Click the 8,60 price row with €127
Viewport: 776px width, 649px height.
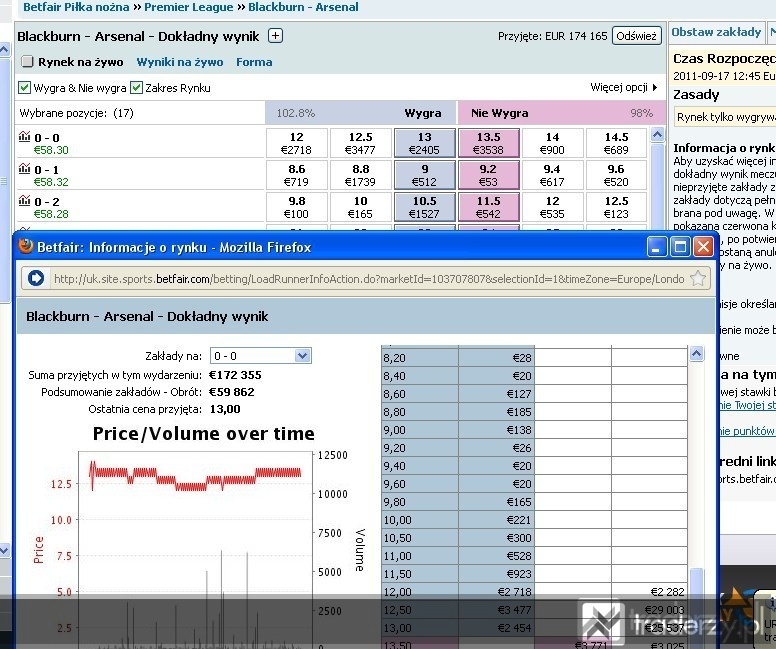click(x=534, y=394)
